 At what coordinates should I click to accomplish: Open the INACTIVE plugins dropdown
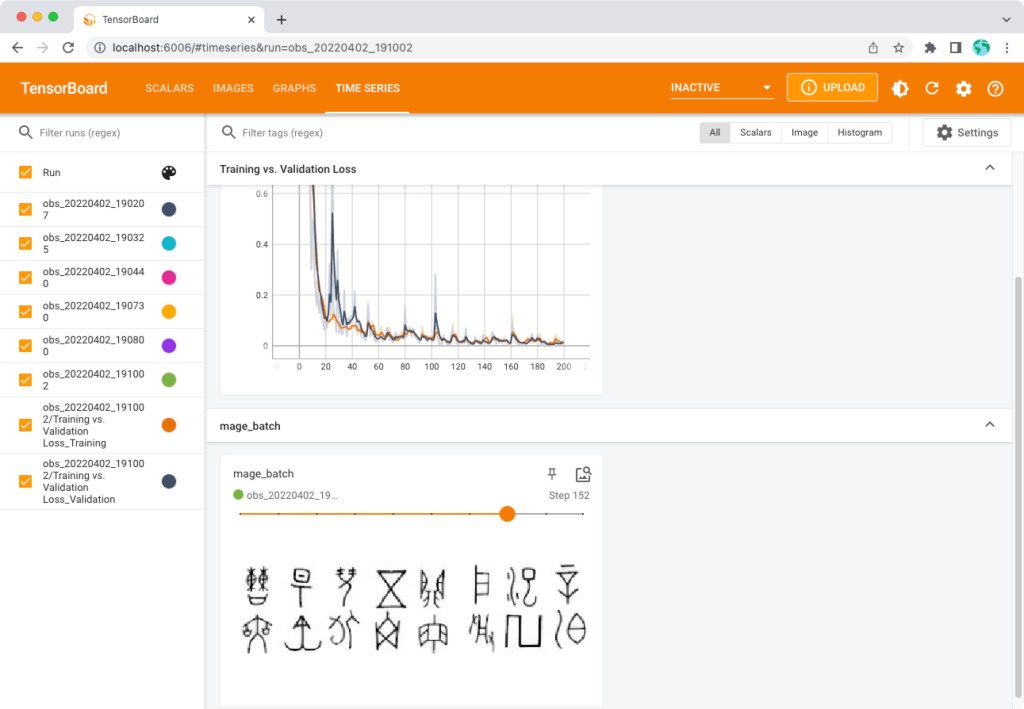click(x=722, y=88)
